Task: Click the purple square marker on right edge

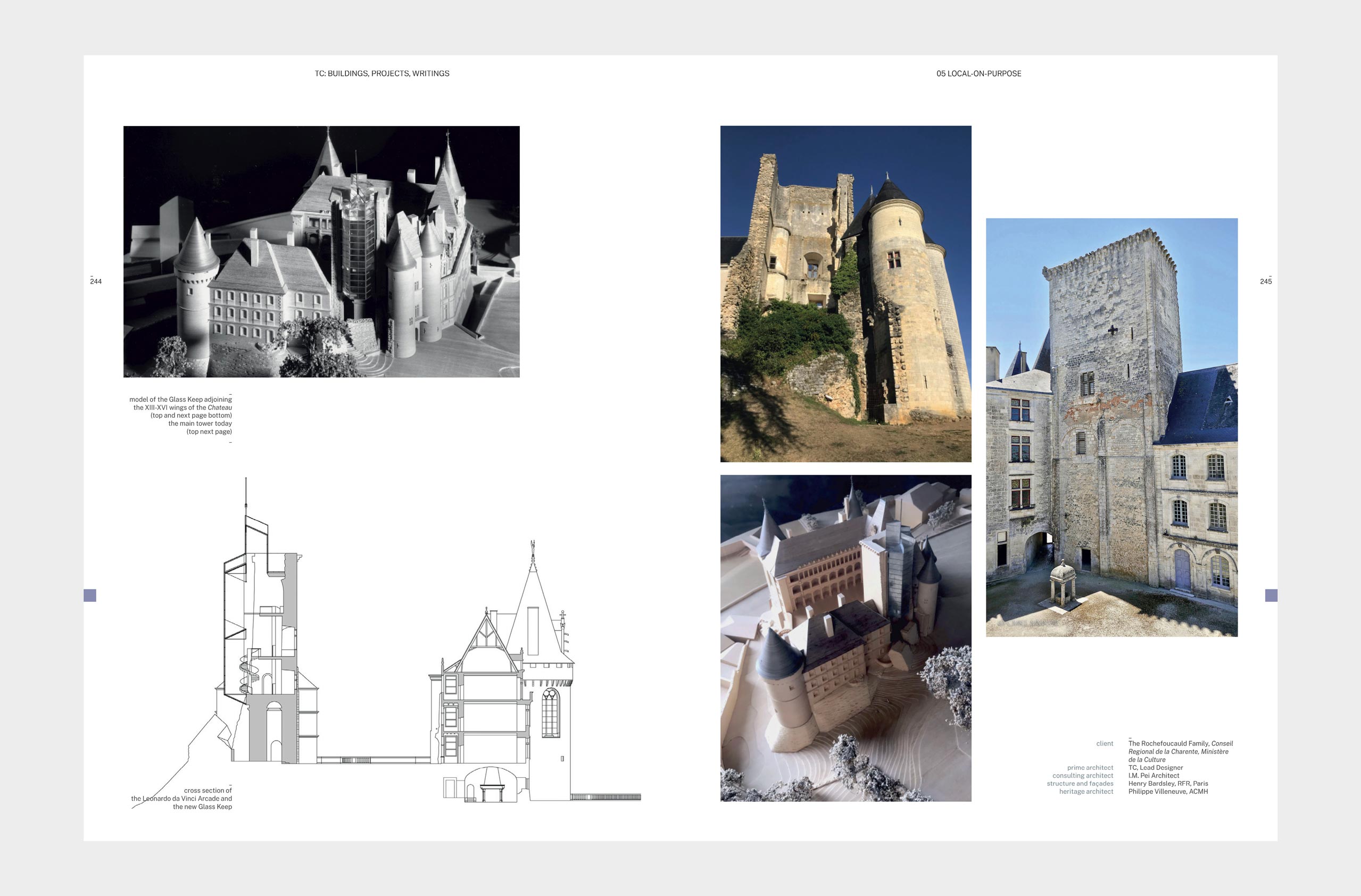Action: (x=1271, y=595)
